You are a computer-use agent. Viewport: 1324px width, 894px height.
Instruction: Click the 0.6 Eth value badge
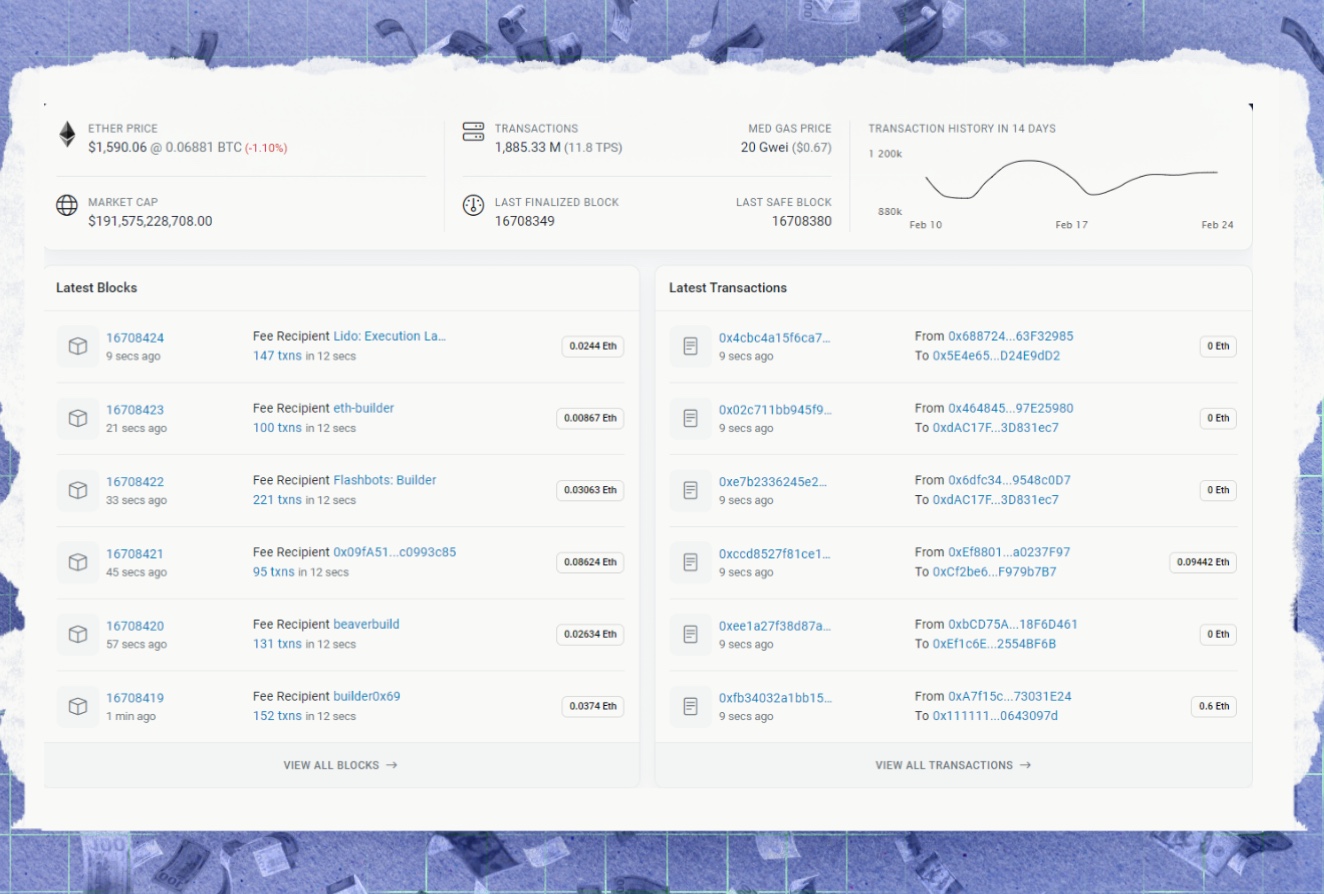(x=1214, y=706)
